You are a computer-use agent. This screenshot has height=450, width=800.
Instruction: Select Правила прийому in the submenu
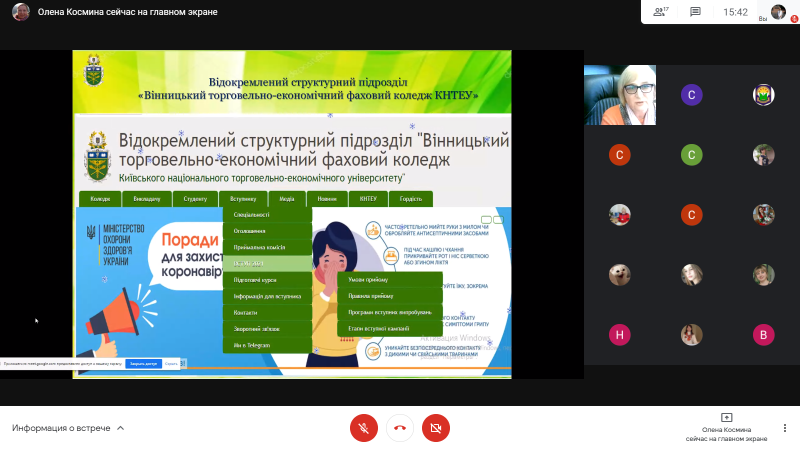coord(390,296)
